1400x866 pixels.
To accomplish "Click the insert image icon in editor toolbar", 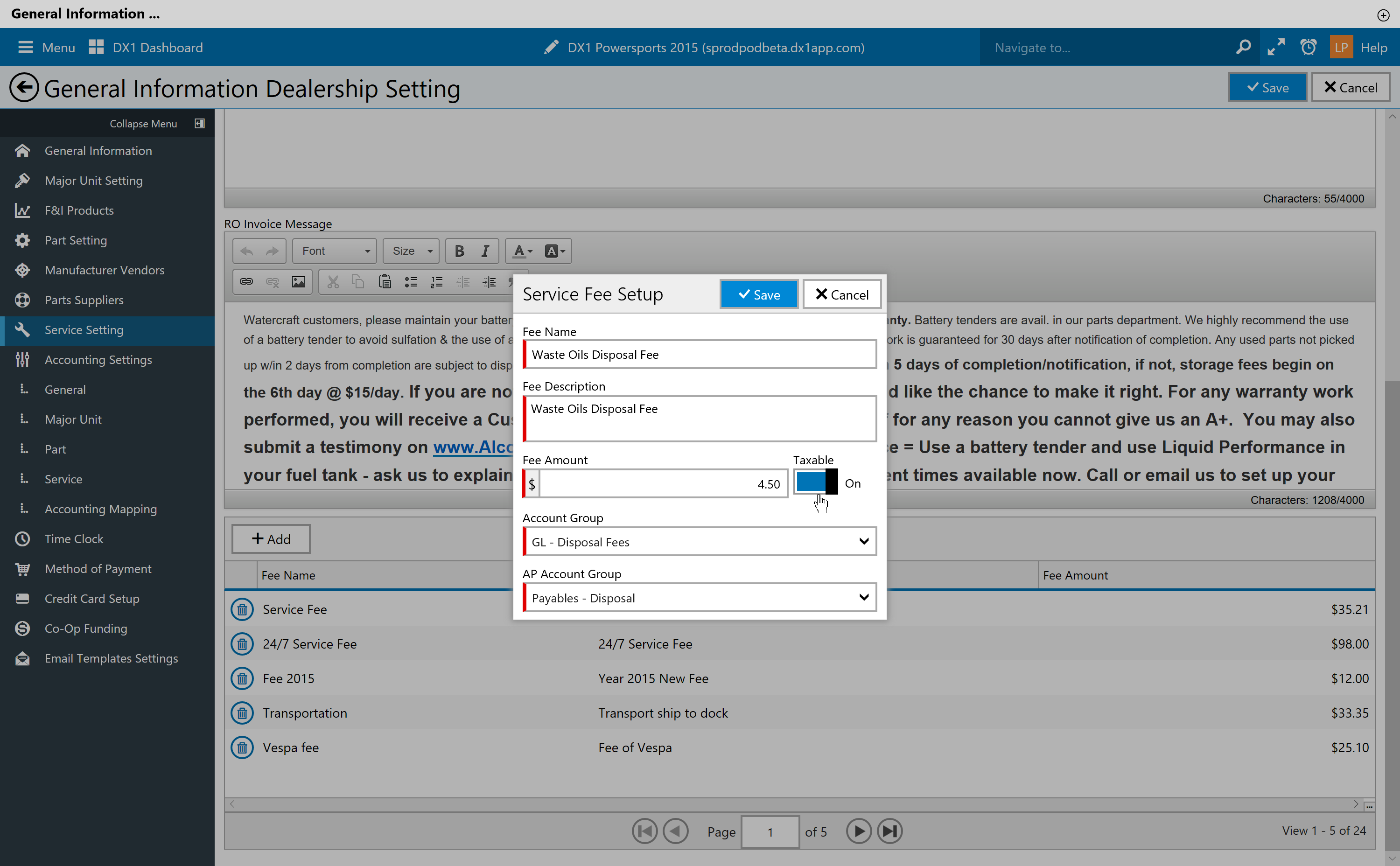I will point(299,282).
